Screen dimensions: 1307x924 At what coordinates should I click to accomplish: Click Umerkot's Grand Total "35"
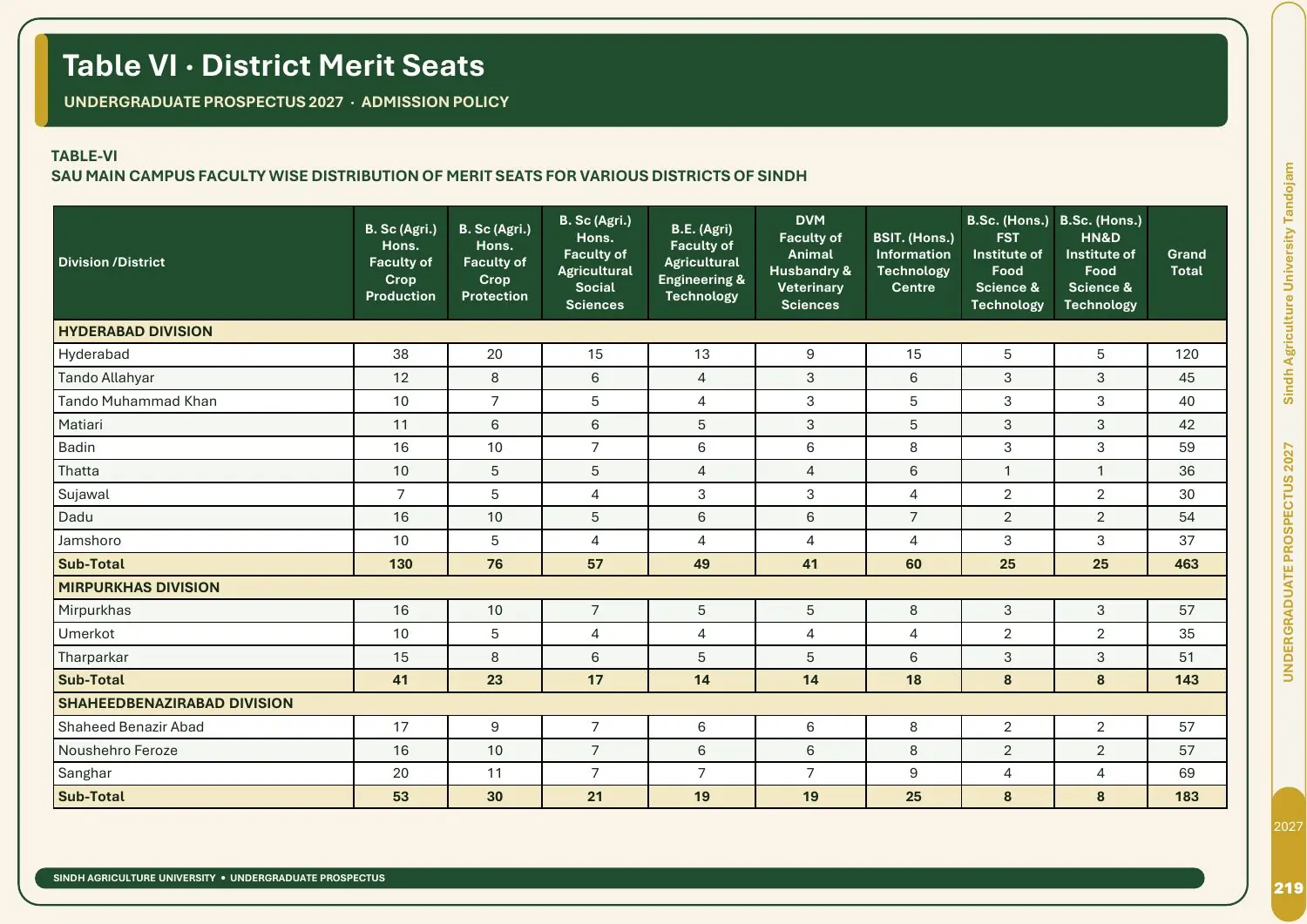[x=1187, y=634]
